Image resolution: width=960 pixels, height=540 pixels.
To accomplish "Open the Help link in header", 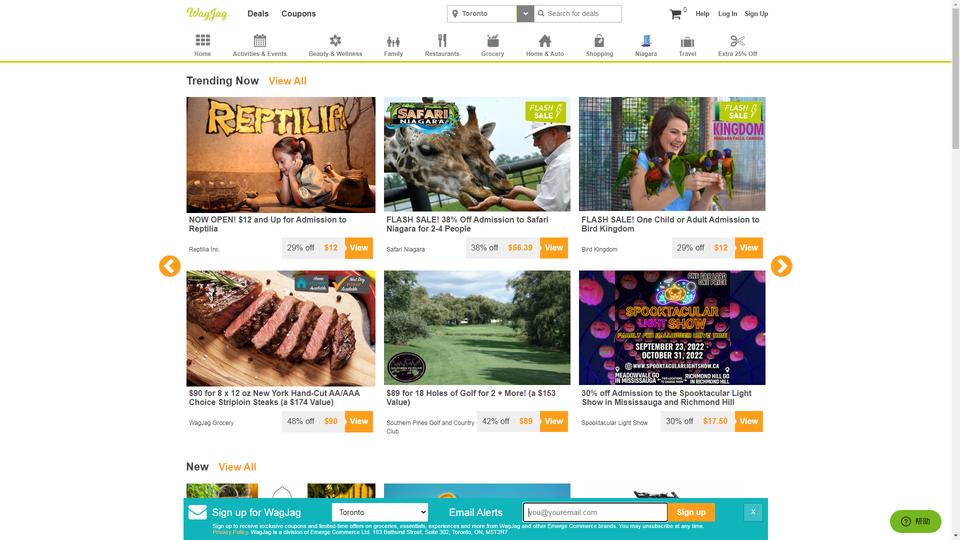I will pos(702,13).
